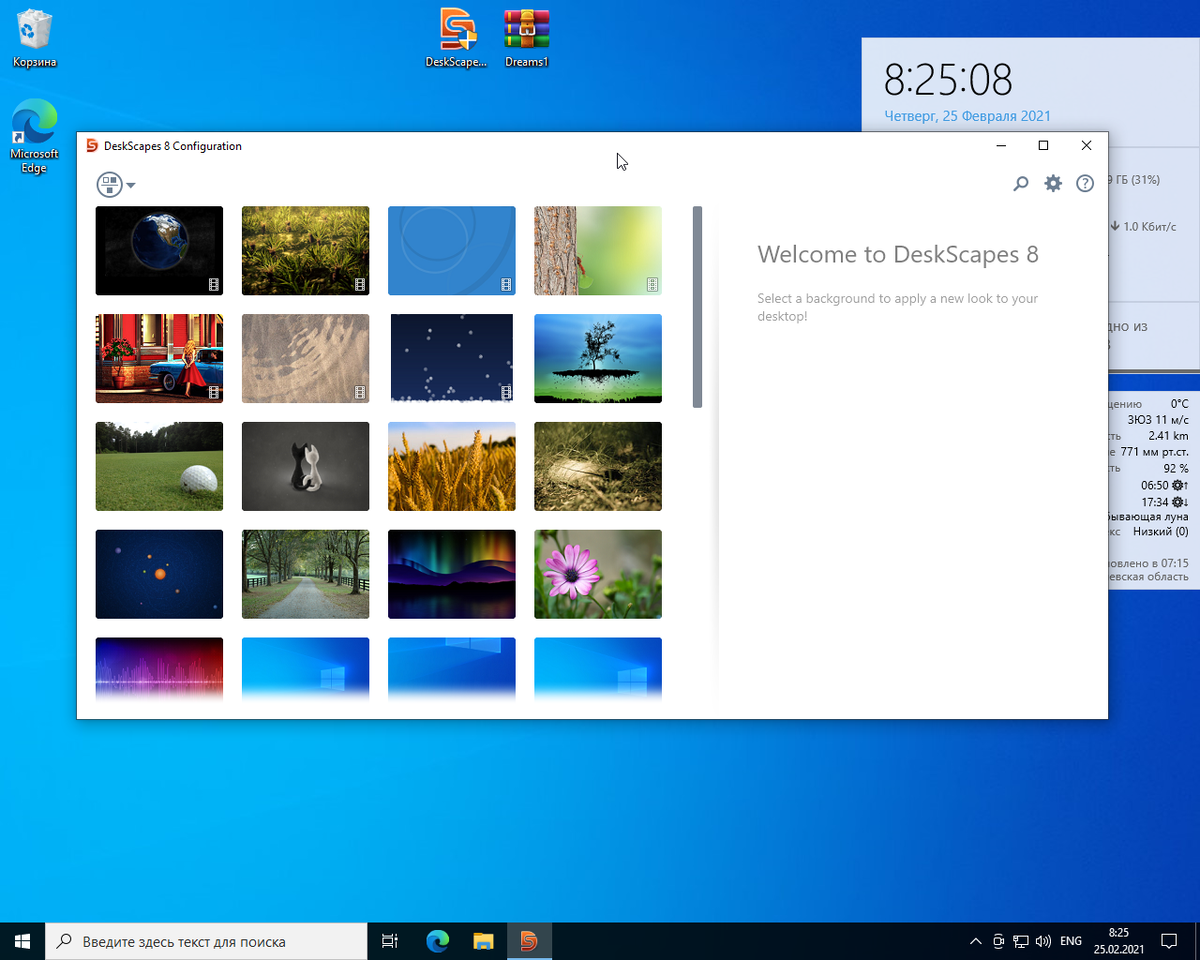Screen dimensions: 1200x960
Task: Select the golden wheat field background
Action: (x=451, y=467)
